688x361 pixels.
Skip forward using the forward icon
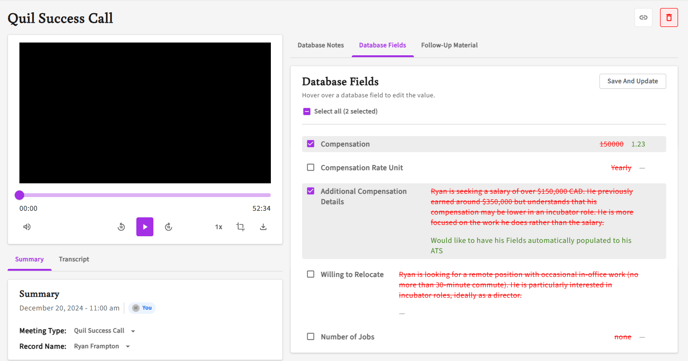click(168, 227)
